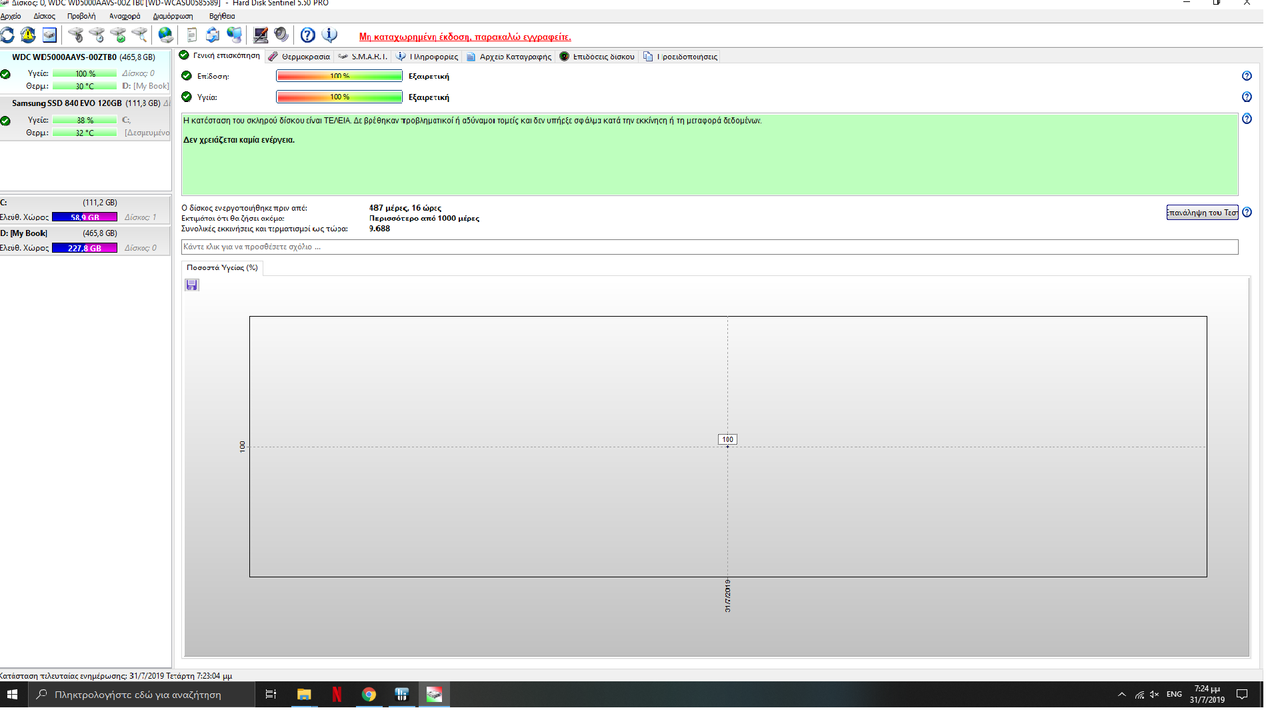Switch to the S.M.A.R.T. tab
This screenshot has width=1280, height=720.
(x=362, y=57)
